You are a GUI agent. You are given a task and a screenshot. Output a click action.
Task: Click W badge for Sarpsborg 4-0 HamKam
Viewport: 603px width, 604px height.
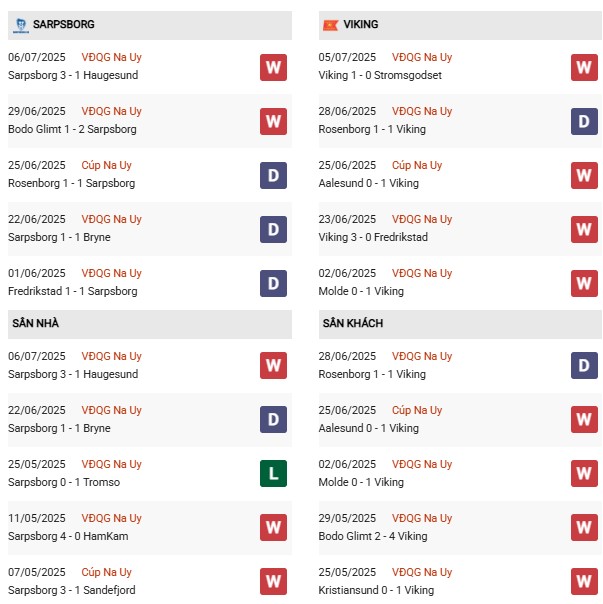[x=273, y=528]
